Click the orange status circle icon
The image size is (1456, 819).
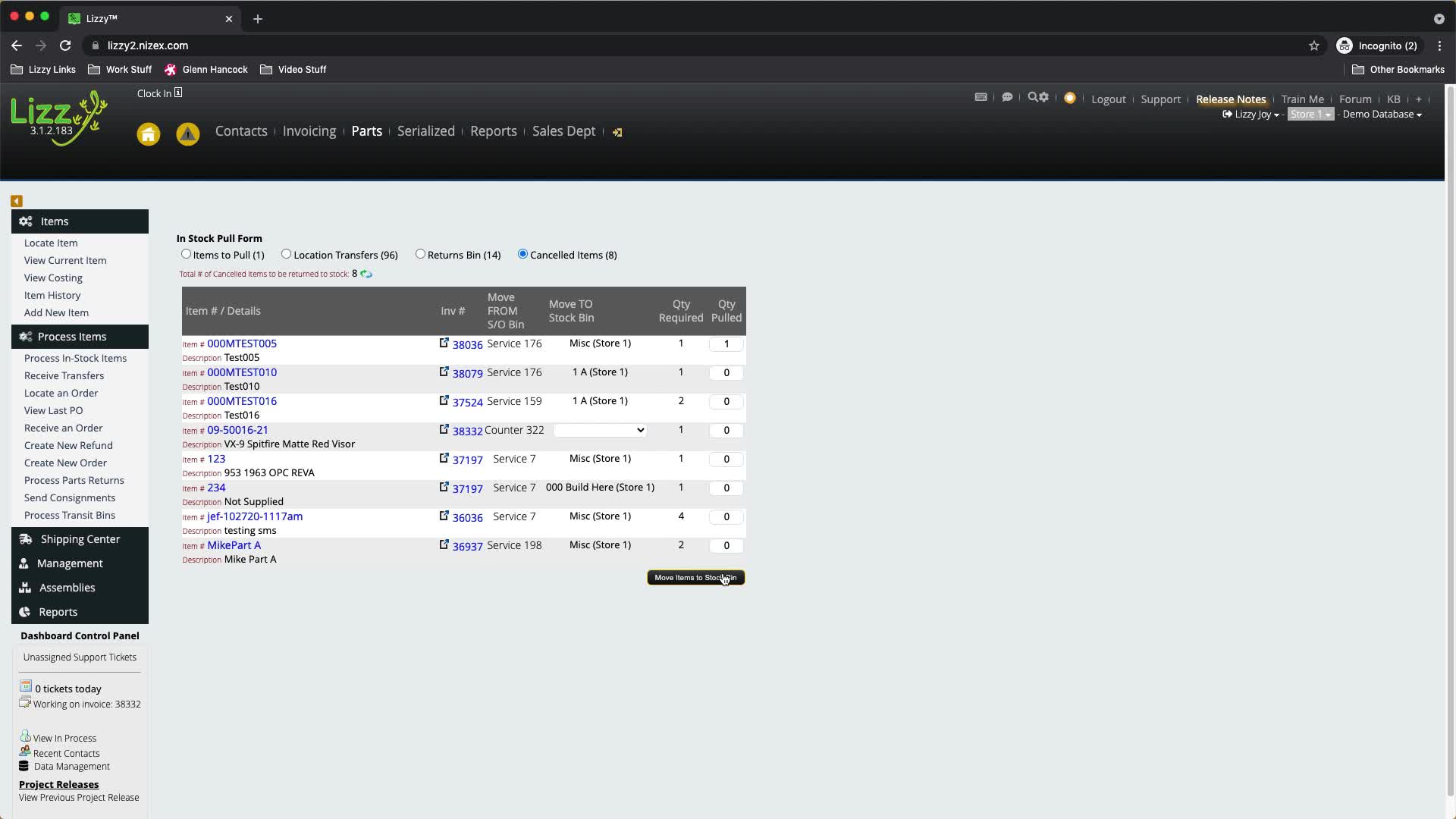1069,98
